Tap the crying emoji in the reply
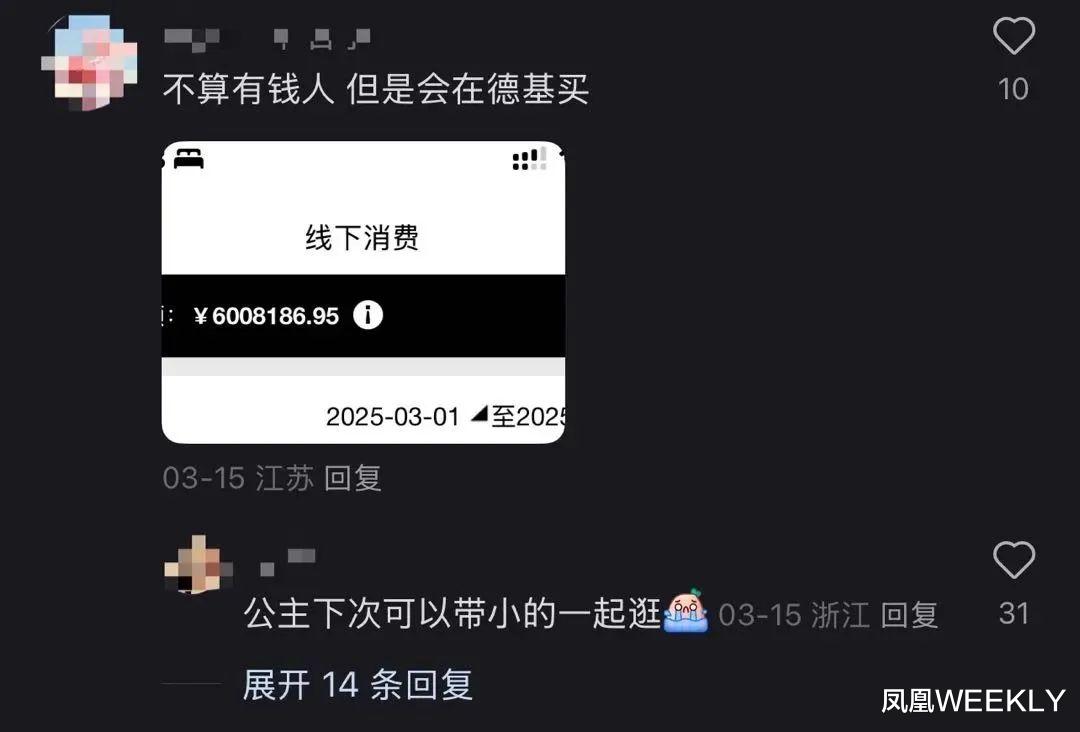Viewport: 1080px width, 732px height. [685, 611]
